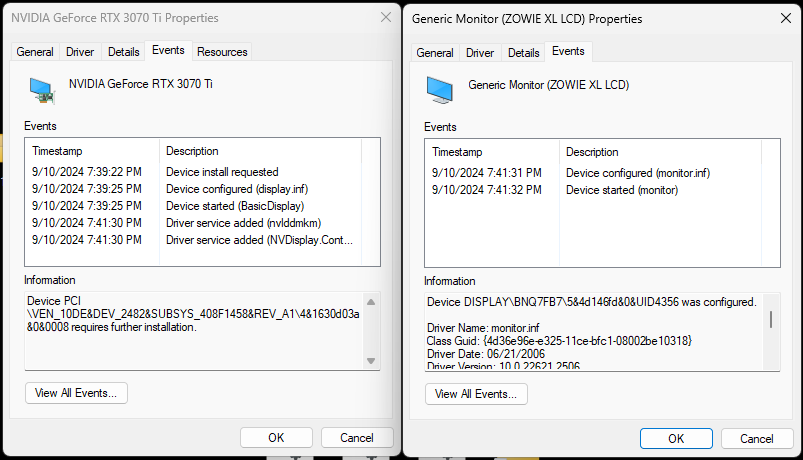The height and width of the screenshot is (460, 803).
Task: Select 'Driver service added (nvlddmkm)' event row
Action: (193, 223)
